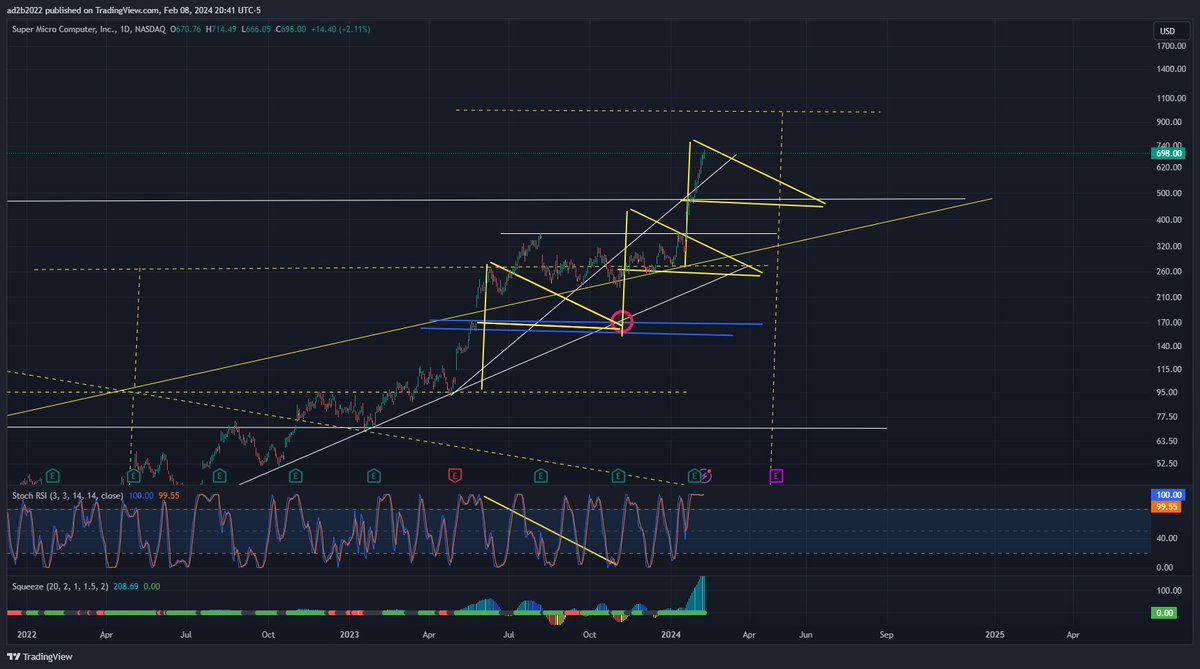The width and height of the screenshot is (1200, 669).
Task: Click the 95.00 price axis label
Action: click(x=1167, y=392)
